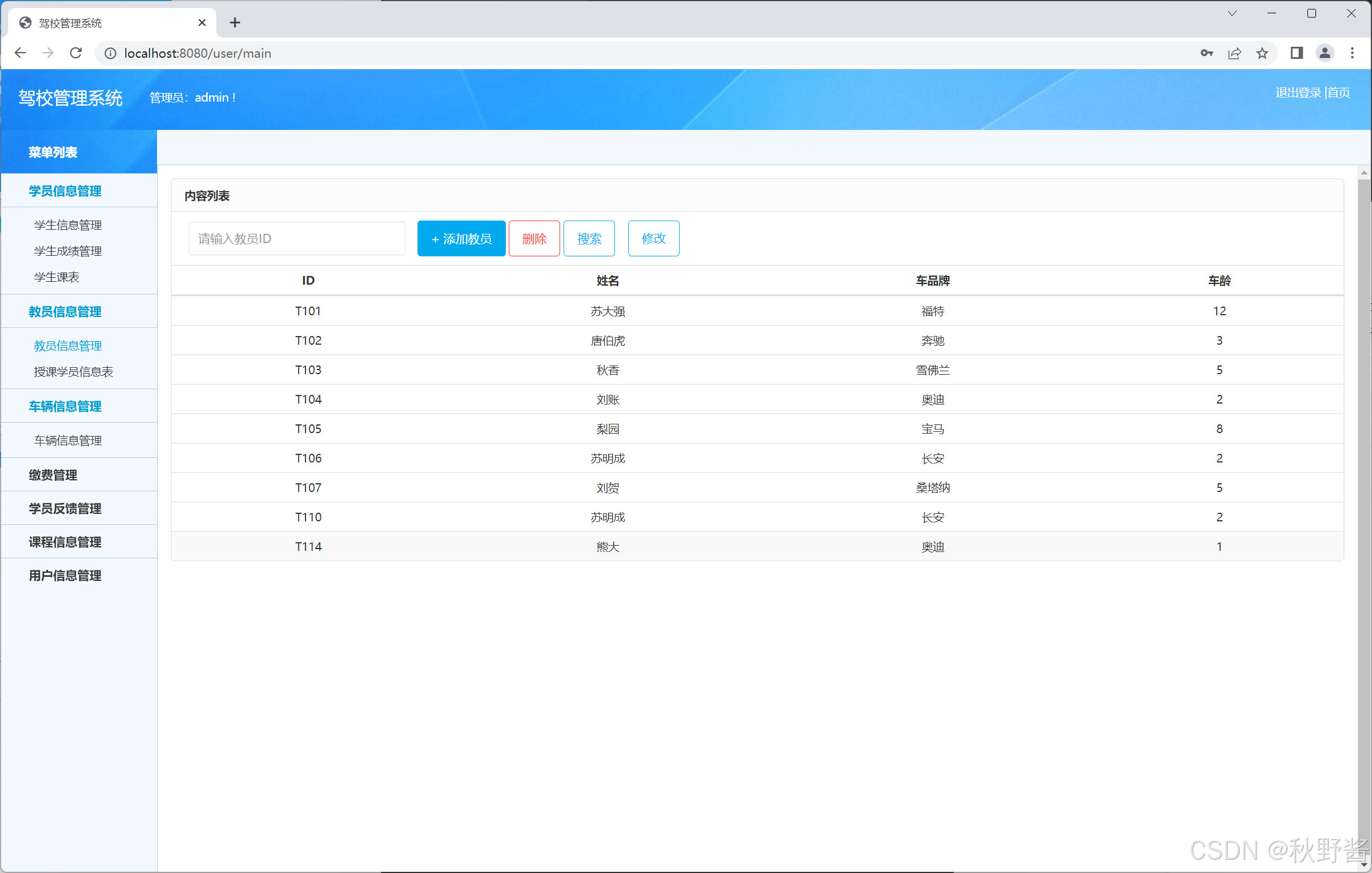
Task: Click the 添加教员 button
Action: pos(461,238)
